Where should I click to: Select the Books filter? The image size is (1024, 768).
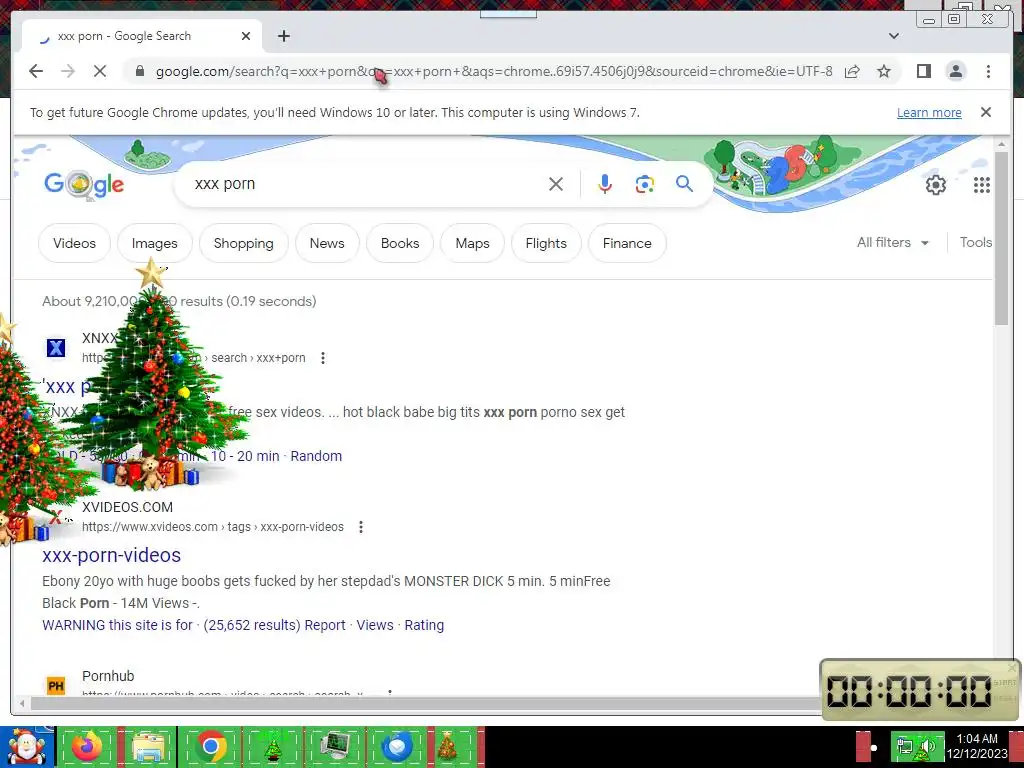[x=400, y=243]
